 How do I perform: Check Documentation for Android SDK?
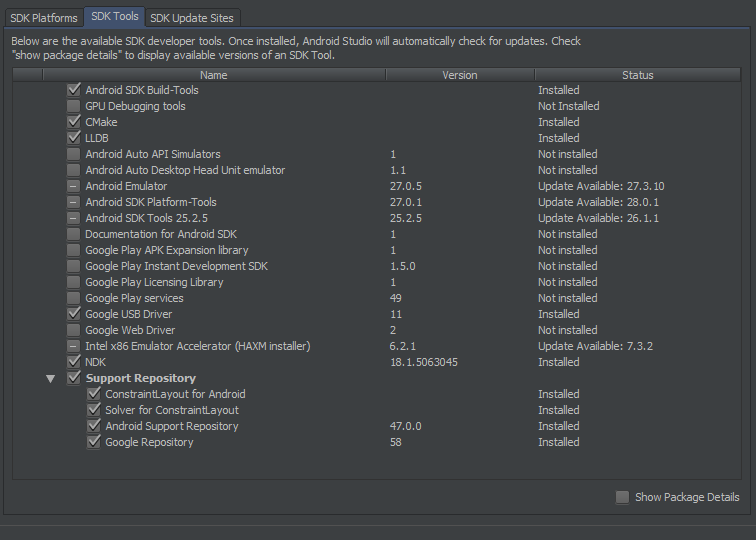(74, 234)
